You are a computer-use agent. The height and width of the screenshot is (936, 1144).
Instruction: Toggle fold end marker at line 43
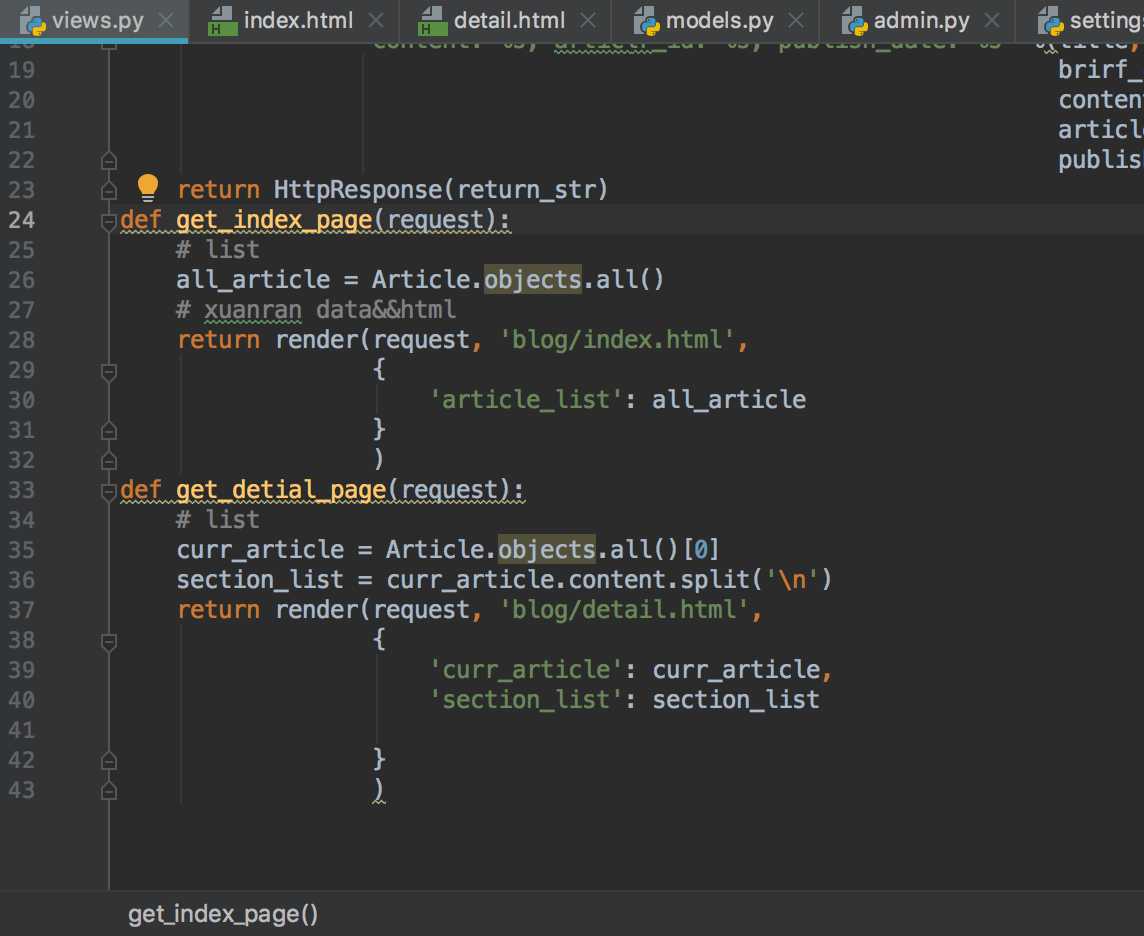[109, 791]
